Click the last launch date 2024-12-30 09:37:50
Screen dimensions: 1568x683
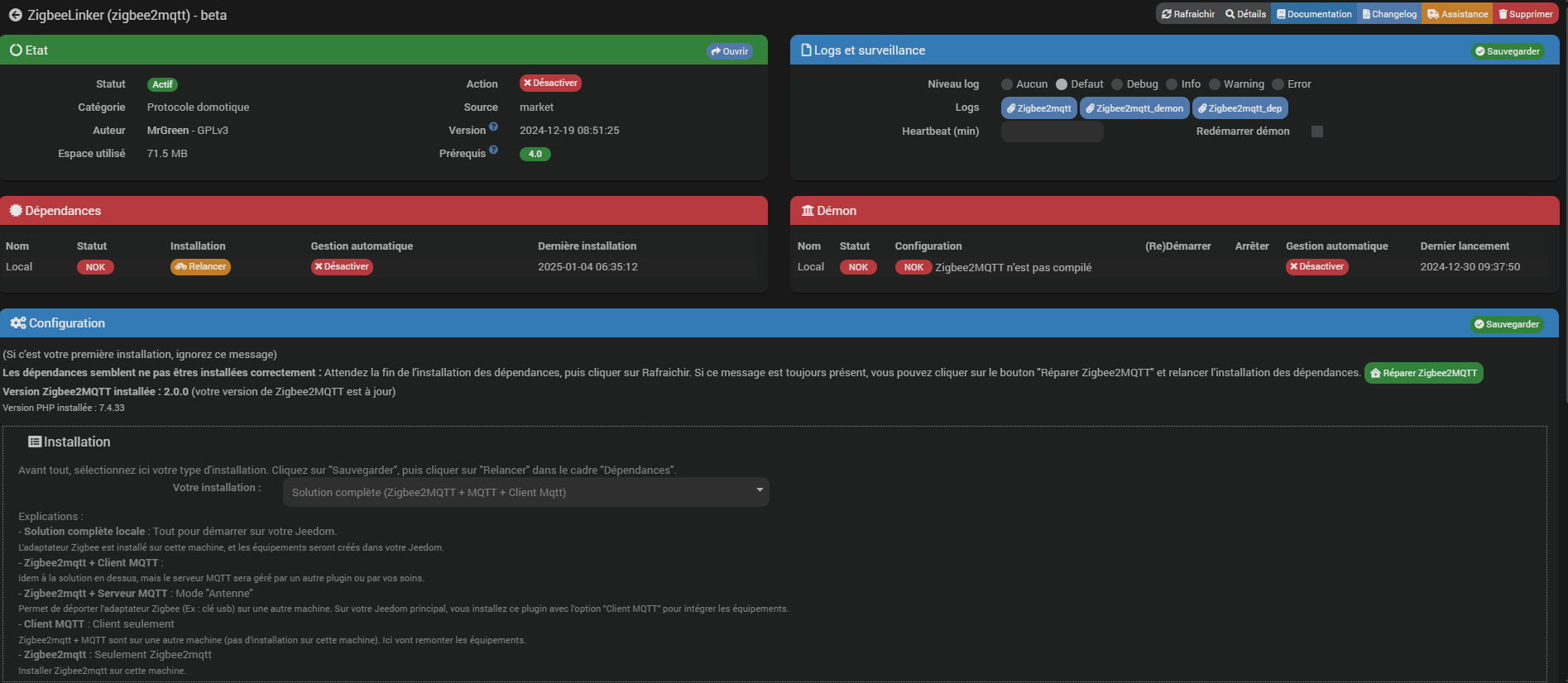point(1470,267)
